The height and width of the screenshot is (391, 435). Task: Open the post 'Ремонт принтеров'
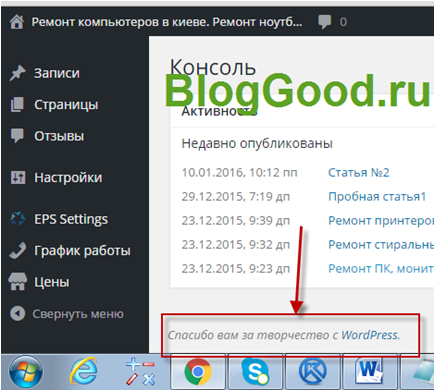coord(381,220)
